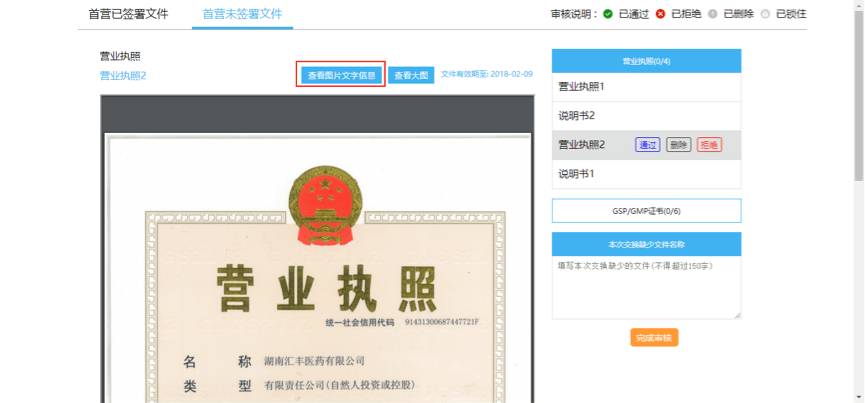Screen dimensions: 865x403
Task: Click the 营业执照2 link above image
Action: (123, 76)
